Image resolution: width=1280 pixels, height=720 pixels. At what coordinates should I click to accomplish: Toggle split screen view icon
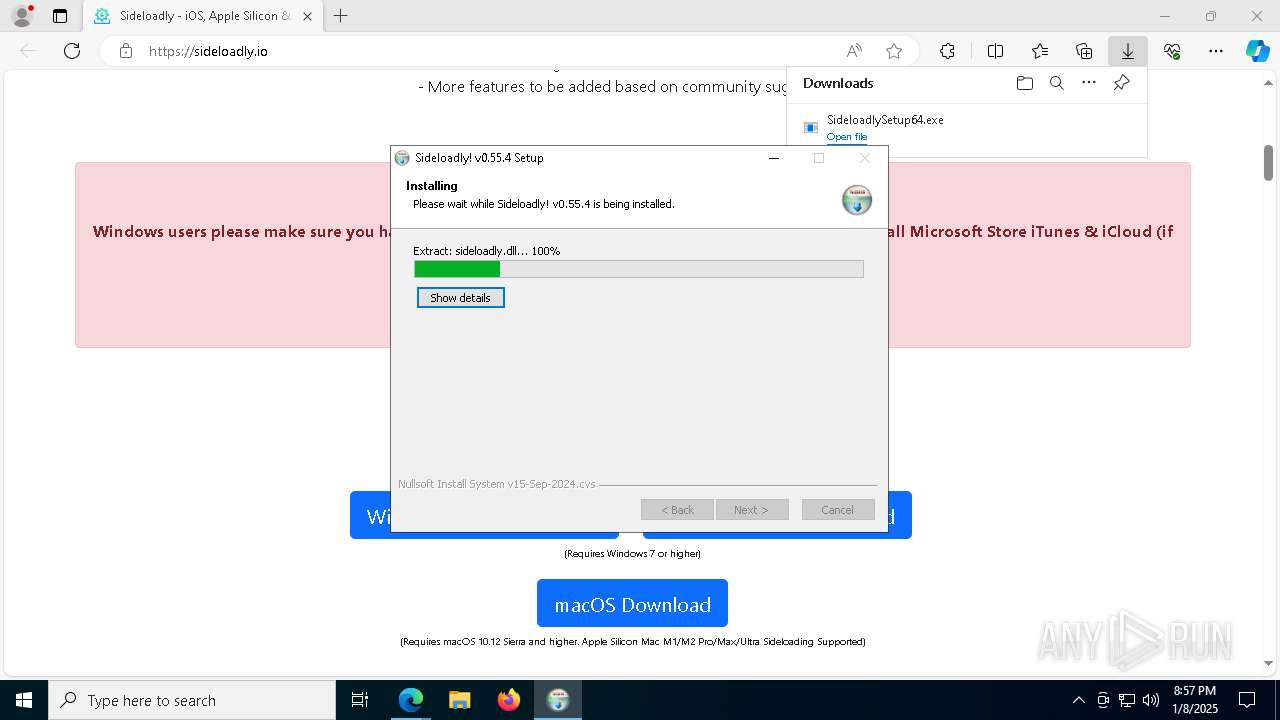click(995, 51)
